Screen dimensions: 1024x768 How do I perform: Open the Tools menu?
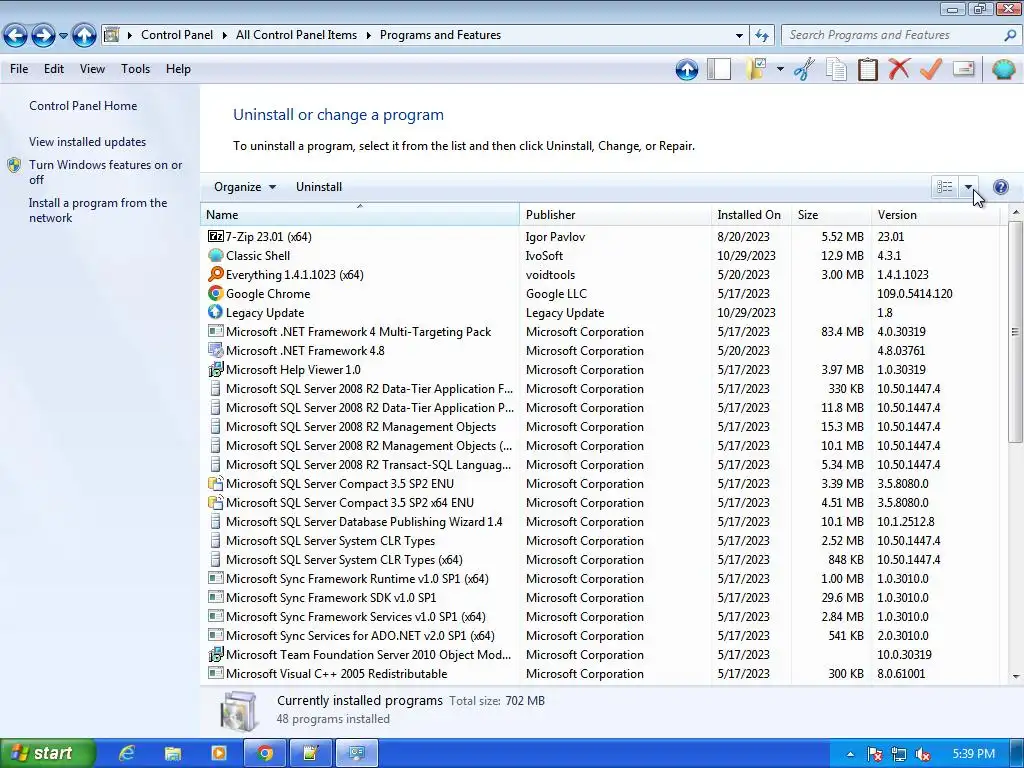click(135, 69)
